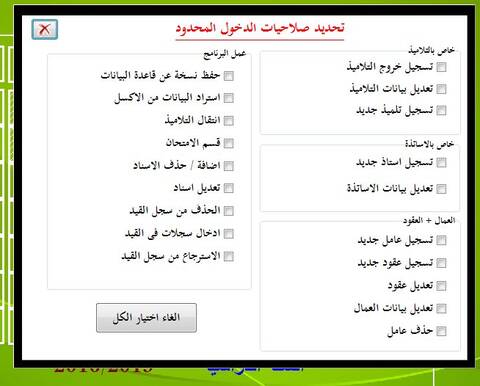
Task: Enable حفظ نسخة عن قاعدة البيانات checkbox
Action: 229,76
